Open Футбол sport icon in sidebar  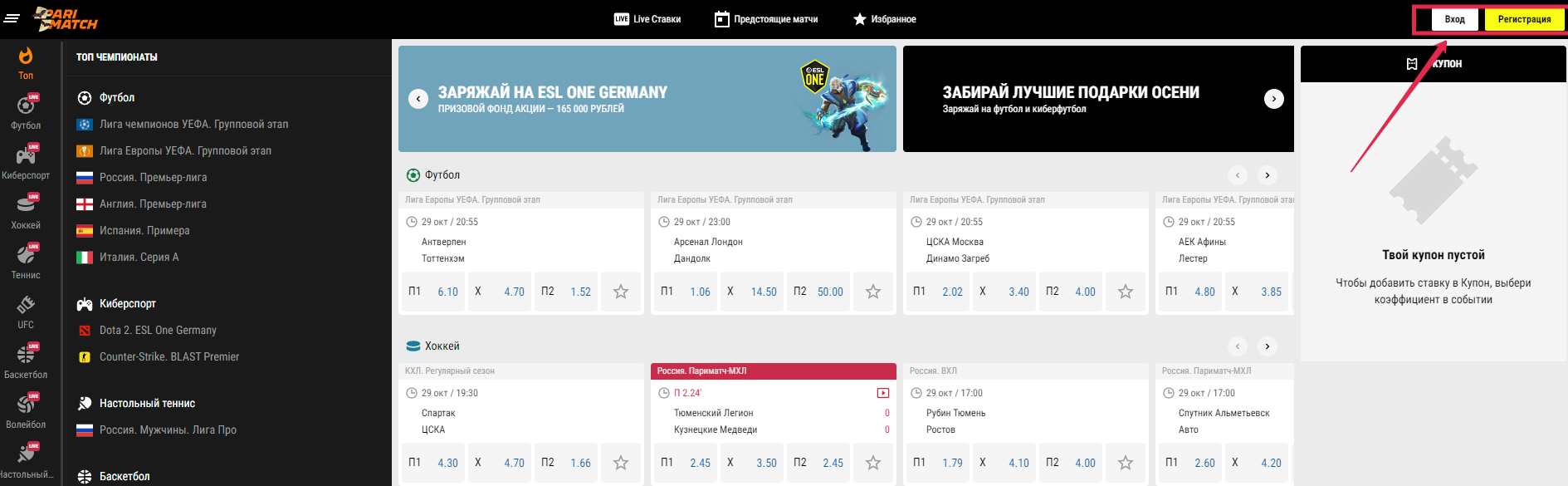pyautogui.click(x=26, y=106)
